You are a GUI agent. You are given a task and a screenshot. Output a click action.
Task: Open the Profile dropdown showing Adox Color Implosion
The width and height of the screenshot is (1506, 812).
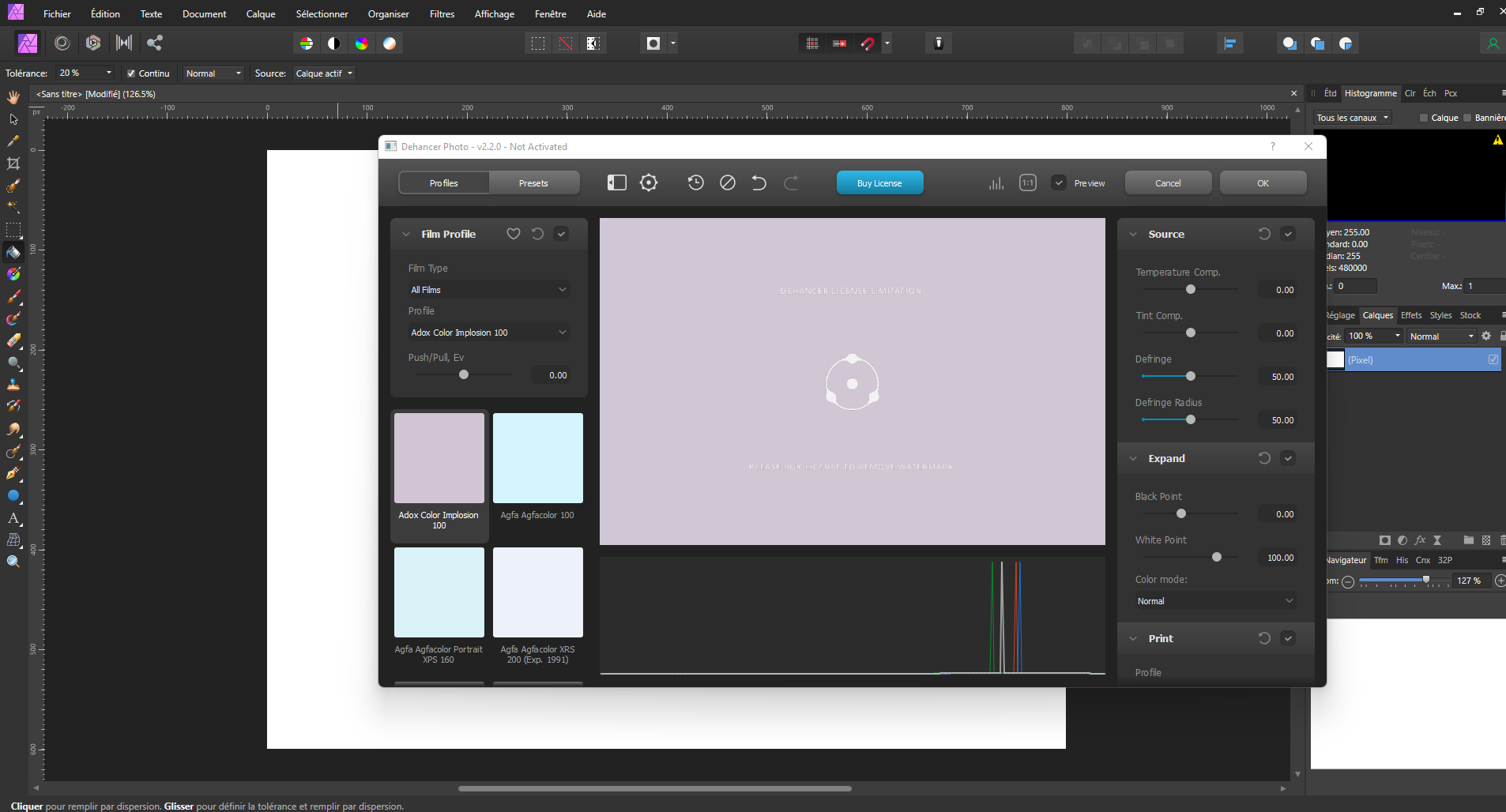click(488, 332)
